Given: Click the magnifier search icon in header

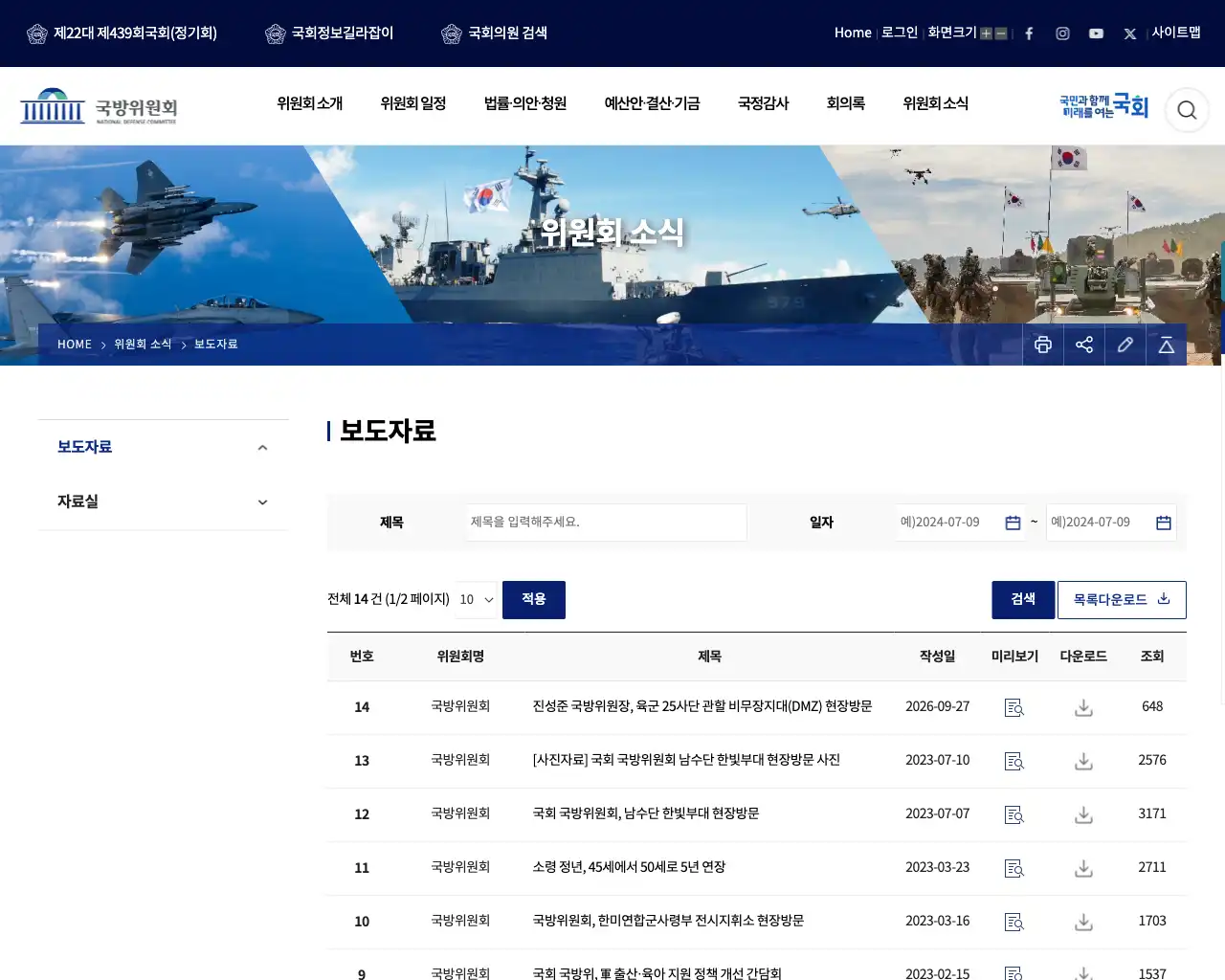Looking at the screenshot, I should click(1187, 110).
